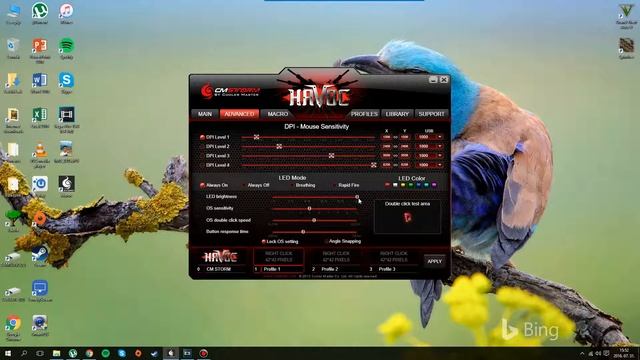
Task: Open USB rate dropdown for DPI Level 4
Action: coord(440,165)
